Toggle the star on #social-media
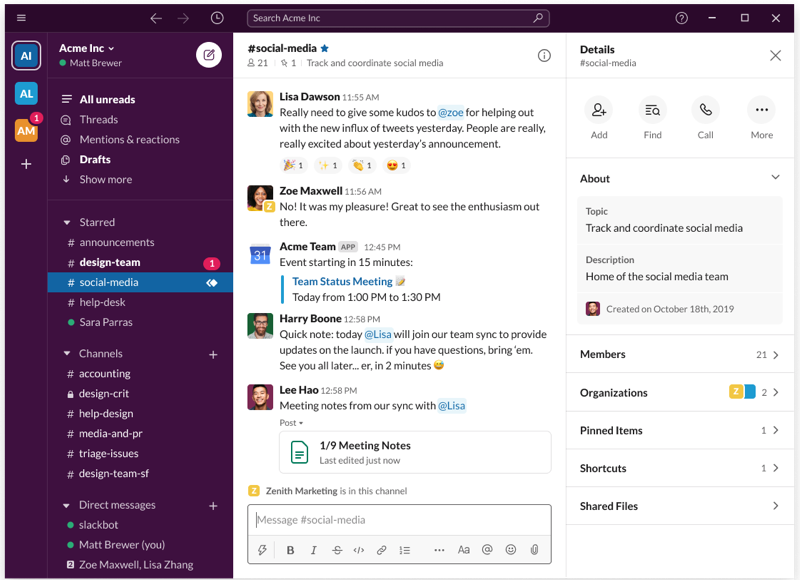The image size is (800, 580). pyautogui.click(x=324, y=48)
